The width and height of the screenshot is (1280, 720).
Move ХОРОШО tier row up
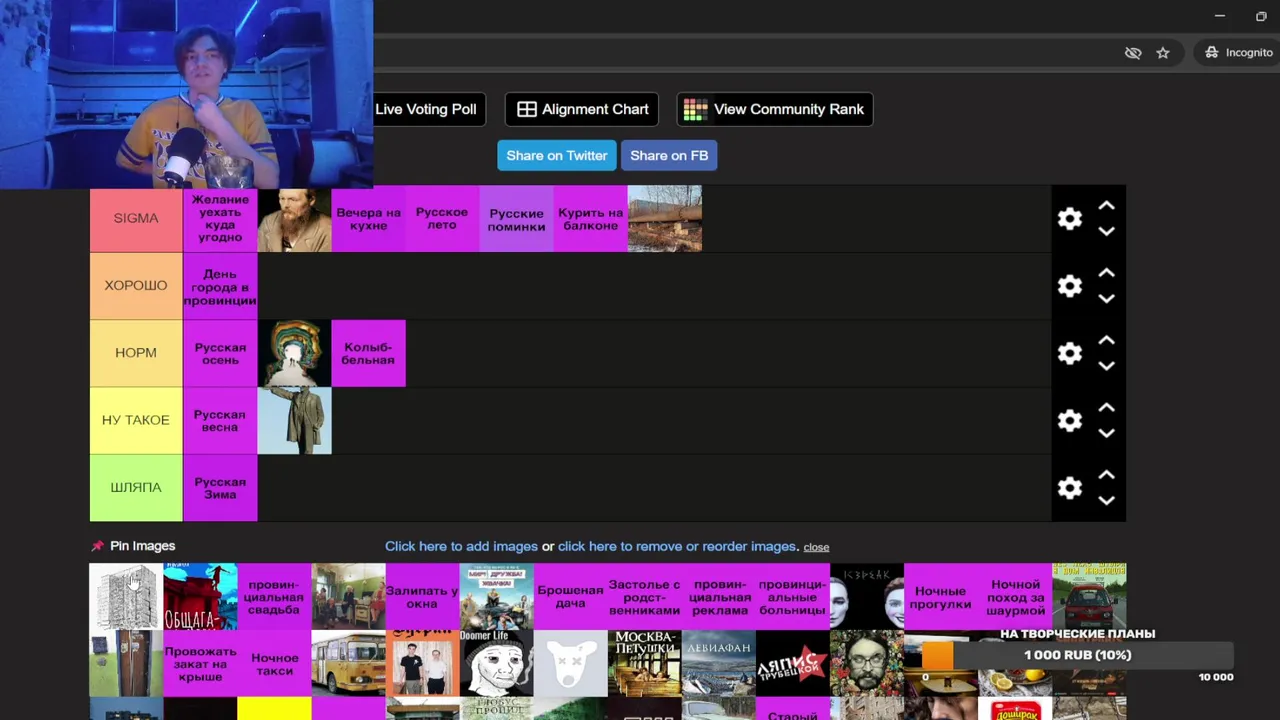(x=1106, y=273)
